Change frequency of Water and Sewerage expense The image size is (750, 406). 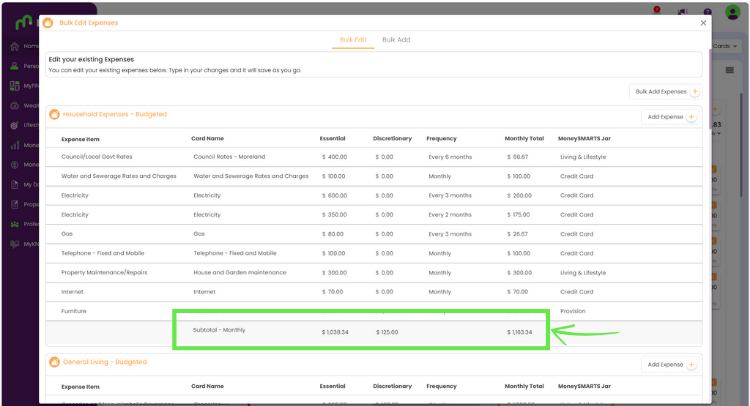pos(440,176)
